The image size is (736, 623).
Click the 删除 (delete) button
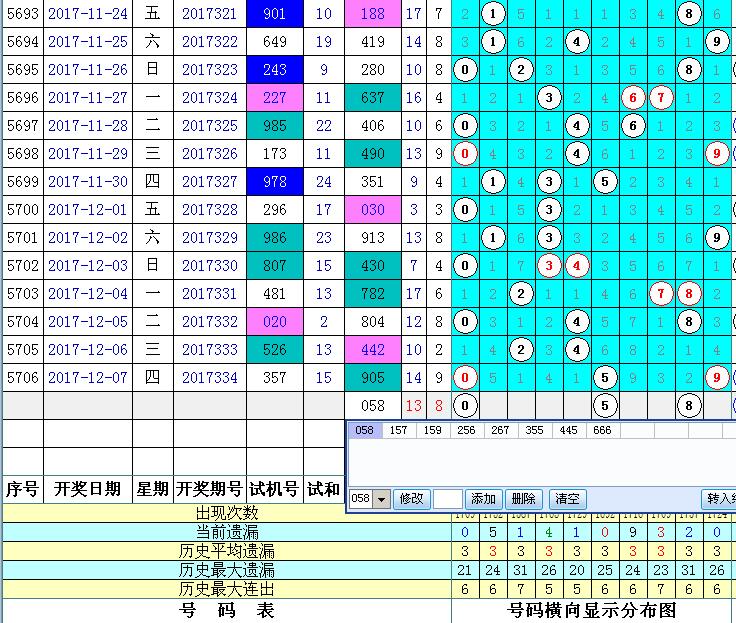(x=524, y=499)
